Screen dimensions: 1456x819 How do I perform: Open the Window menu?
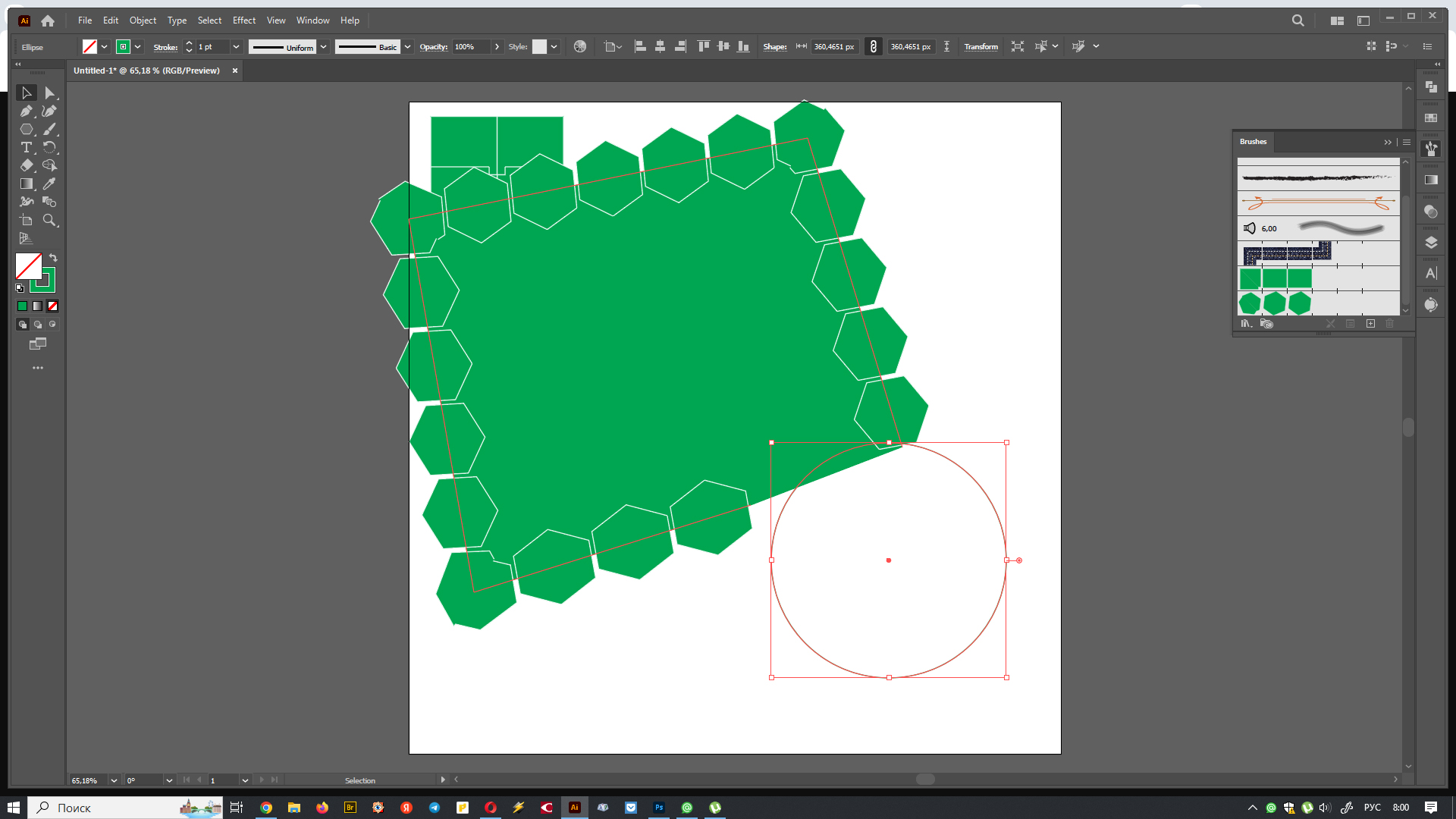312,20
